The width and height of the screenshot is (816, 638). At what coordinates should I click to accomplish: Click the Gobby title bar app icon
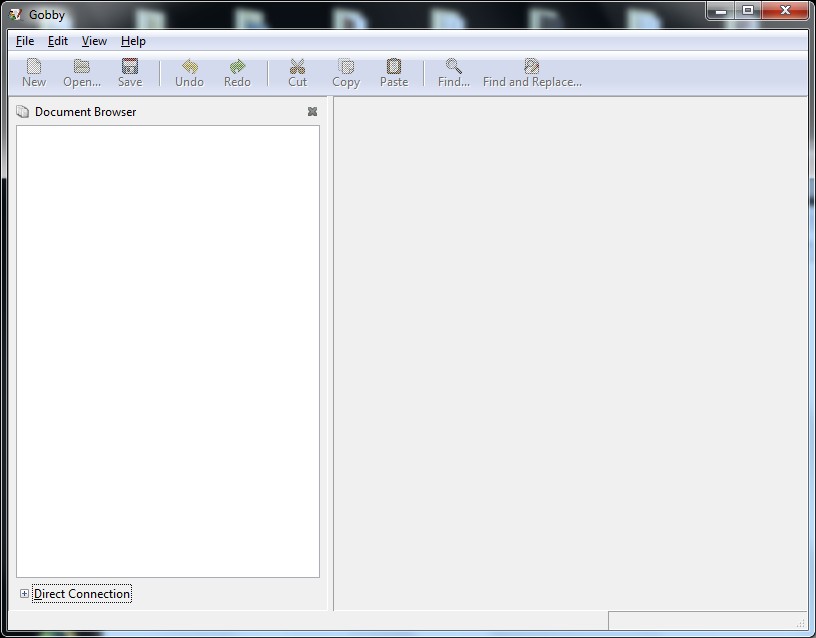16,14
